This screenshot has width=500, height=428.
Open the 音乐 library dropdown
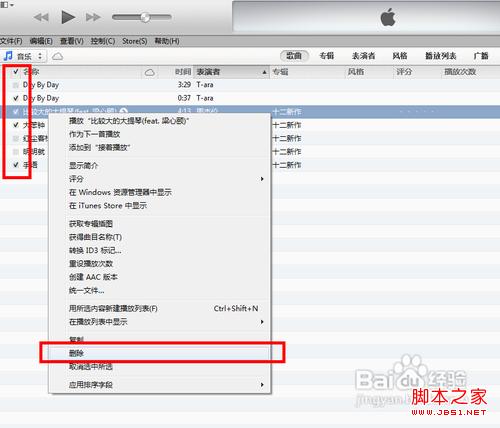click(x=24, y=56)
